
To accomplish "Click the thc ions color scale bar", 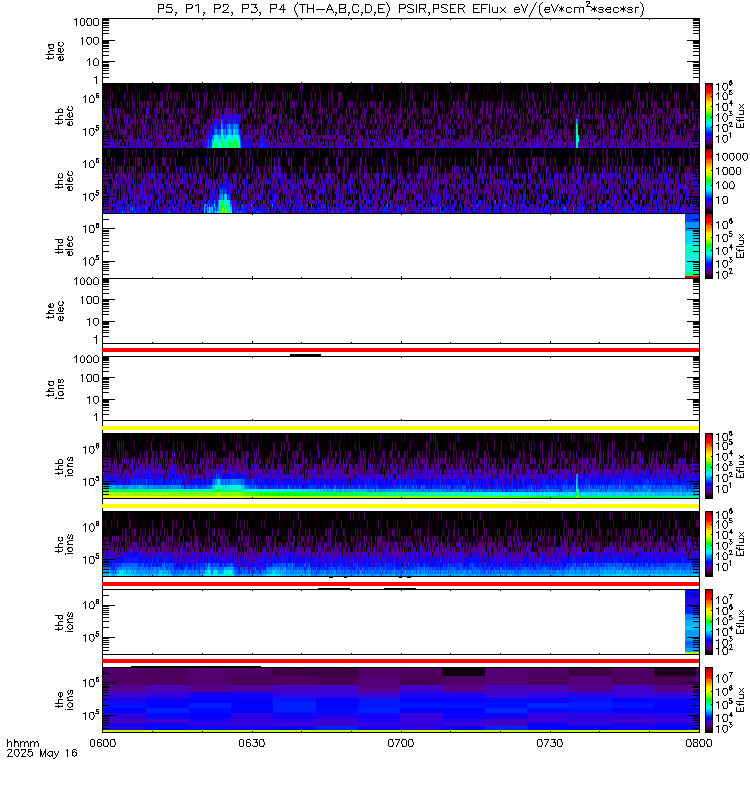I will 709,544.
